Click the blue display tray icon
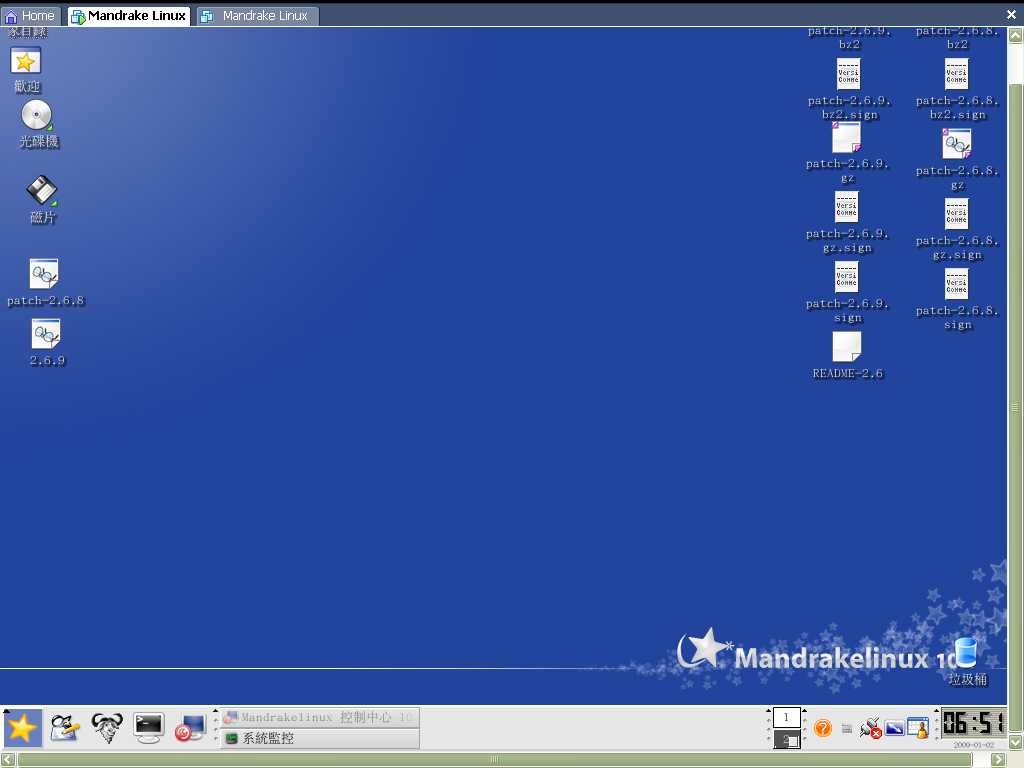The height and width of the screenshot is (768, 1024). coord(895,728)
